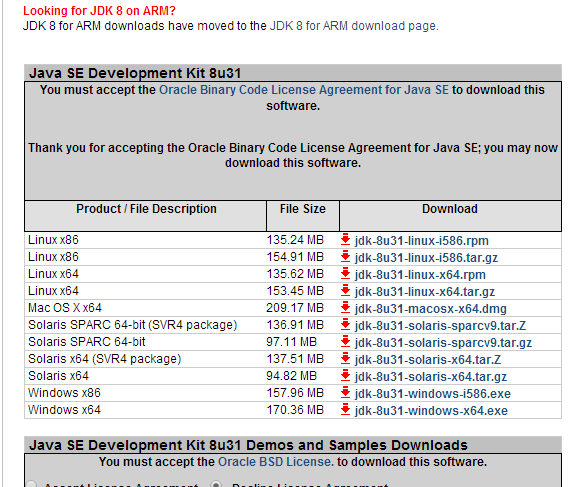Screen dimensions: 580x487
Task: Click 'Demos and Samples Downloads' section title
Action: (248, 445)
